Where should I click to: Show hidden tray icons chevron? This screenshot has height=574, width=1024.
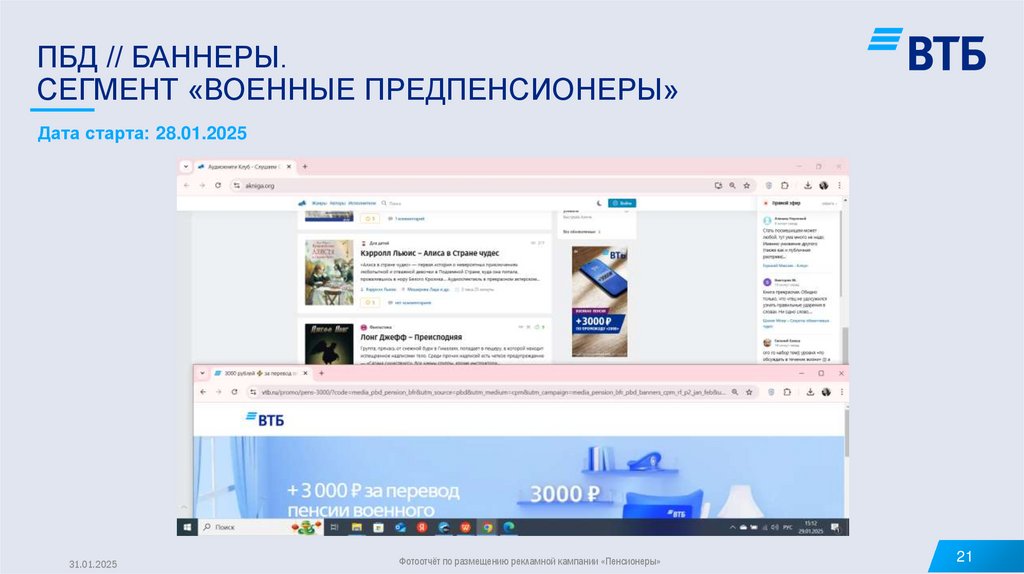click(x=732, y=527)
